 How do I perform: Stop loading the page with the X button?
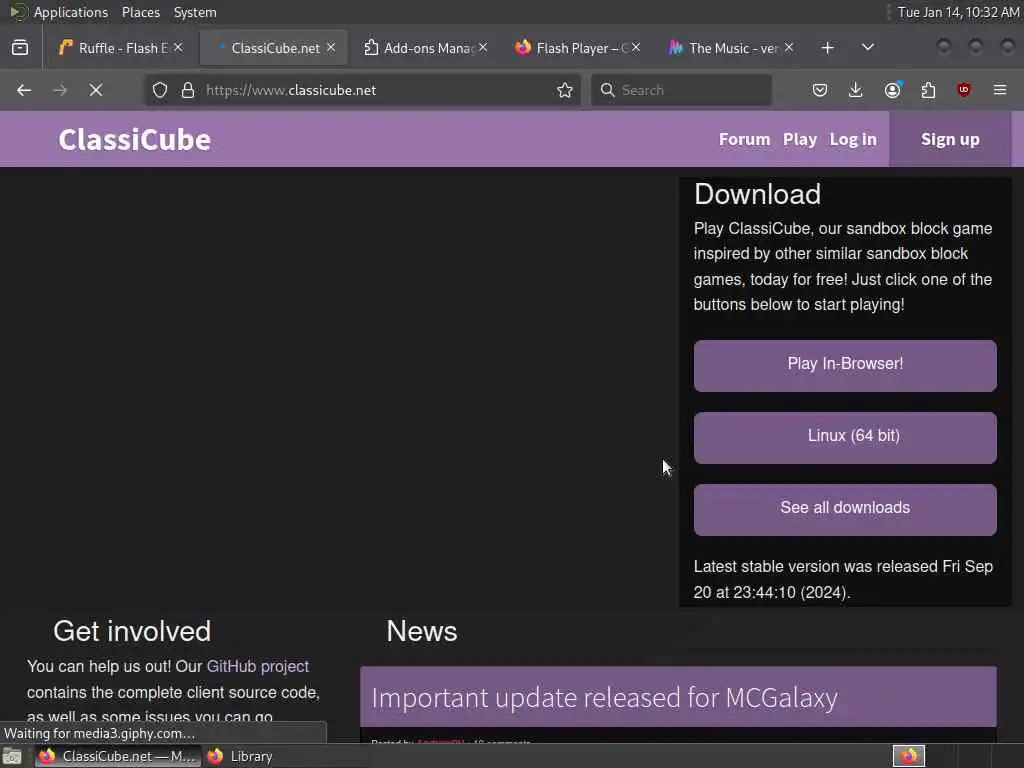(96, 90)
